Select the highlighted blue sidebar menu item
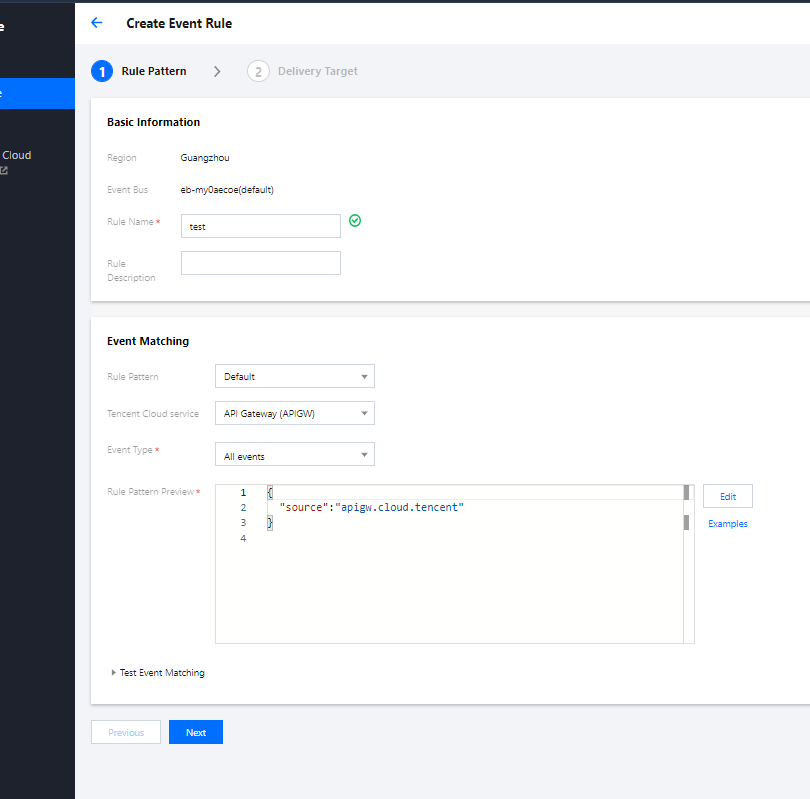 point(37,93)
